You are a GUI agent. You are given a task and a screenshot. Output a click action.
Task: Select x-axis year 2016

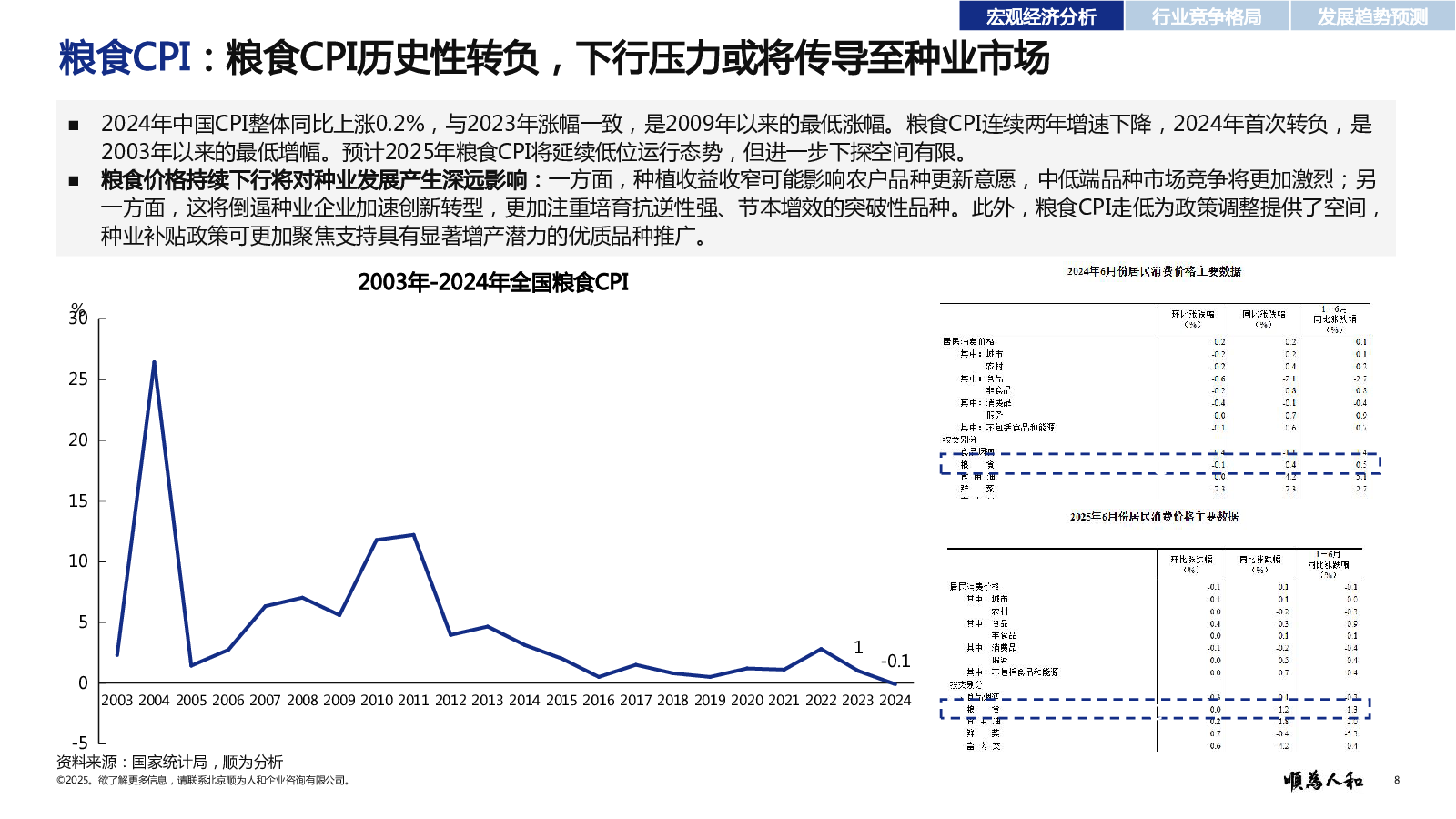(599, 701)
